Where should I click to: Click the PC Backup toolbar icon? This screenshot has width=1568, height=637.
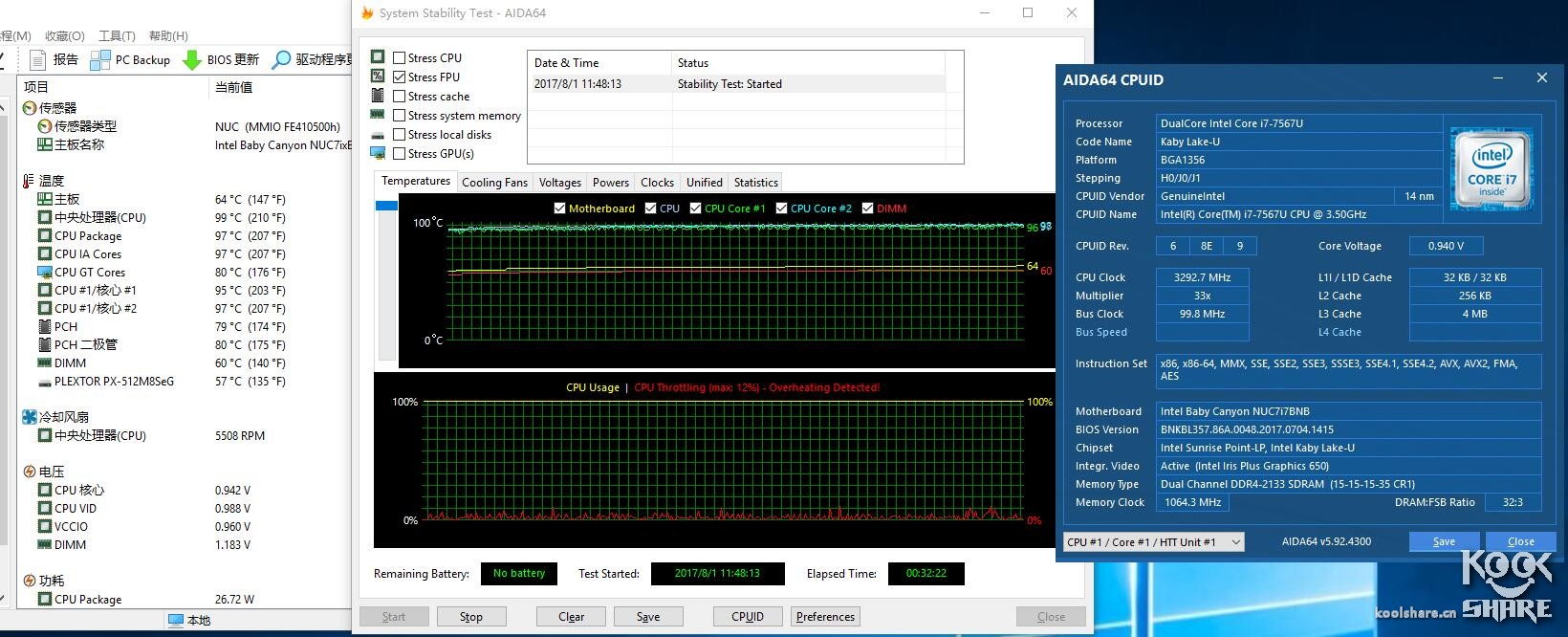coord(99,60)
